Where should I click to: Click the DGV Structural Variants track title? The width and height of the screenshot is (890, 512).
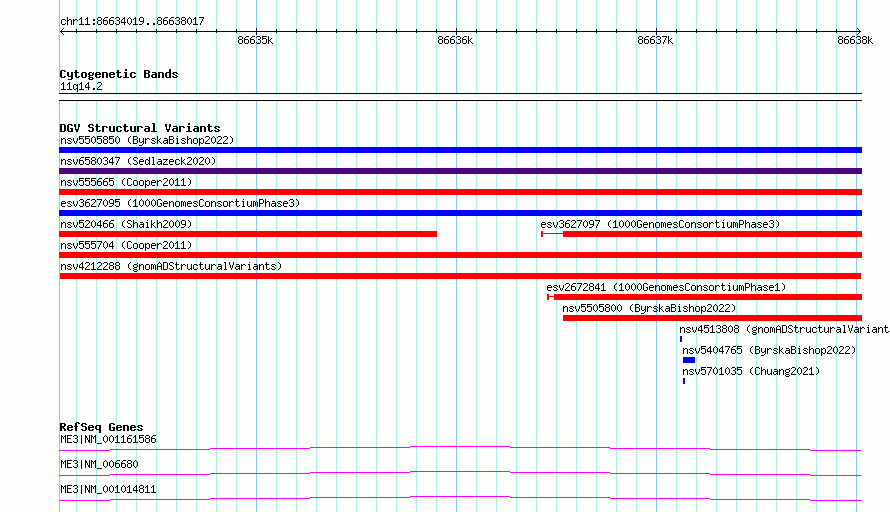140,128
